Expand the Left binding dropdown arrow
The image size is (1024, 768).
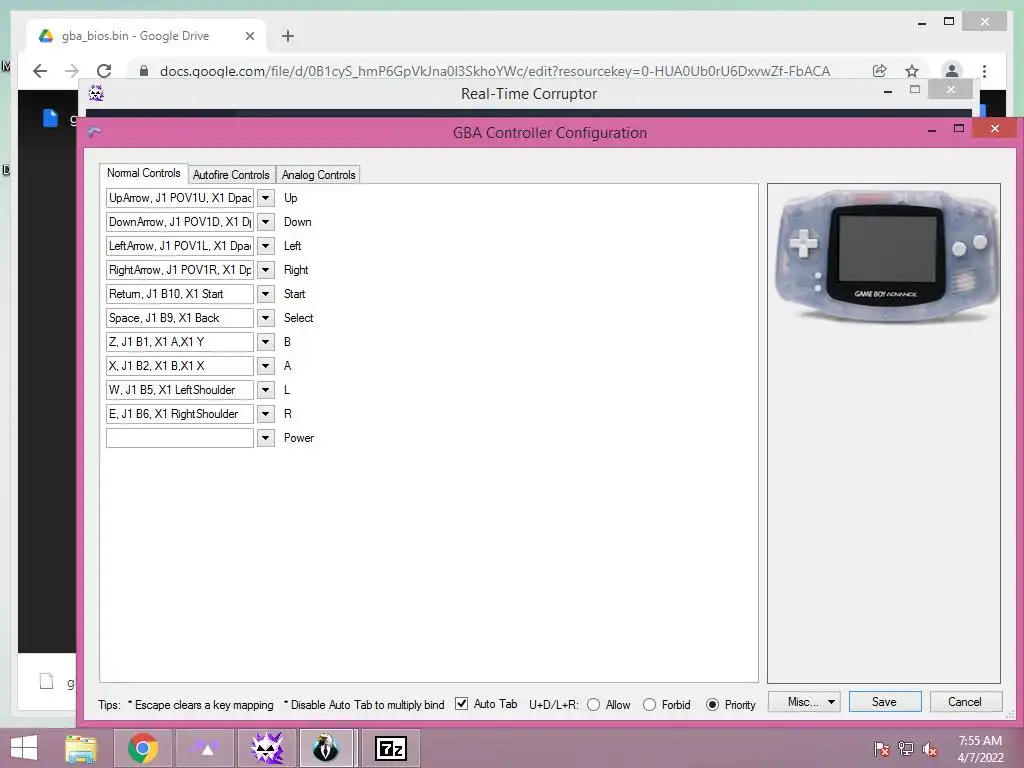[x=265, y=246]
